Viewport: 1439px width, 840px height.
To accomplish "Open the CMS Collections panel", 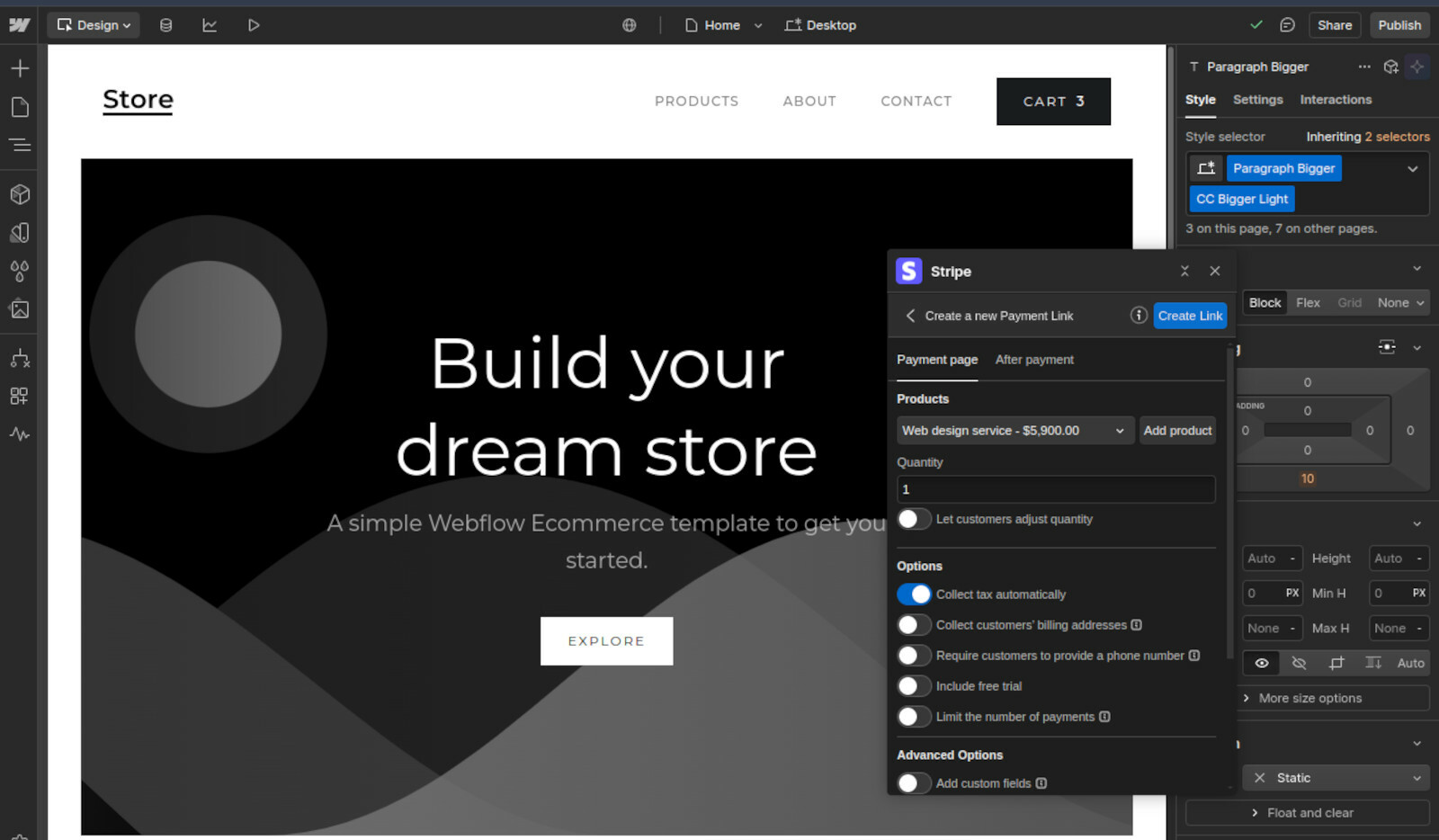I will 165,25.
